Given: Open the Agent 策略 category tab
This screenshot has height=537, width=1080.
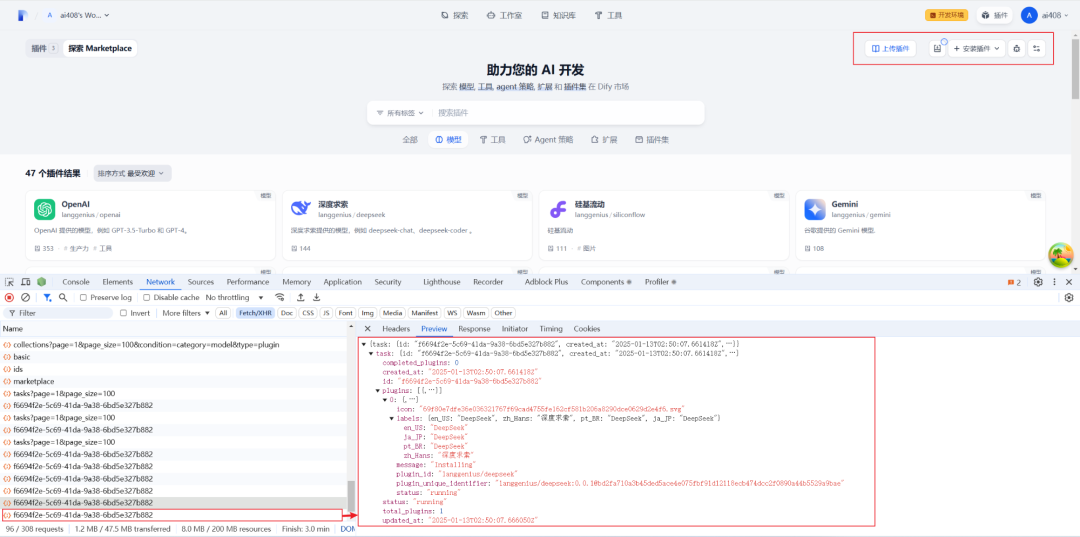Looking at the screenshot, I should tap(548, 140).
